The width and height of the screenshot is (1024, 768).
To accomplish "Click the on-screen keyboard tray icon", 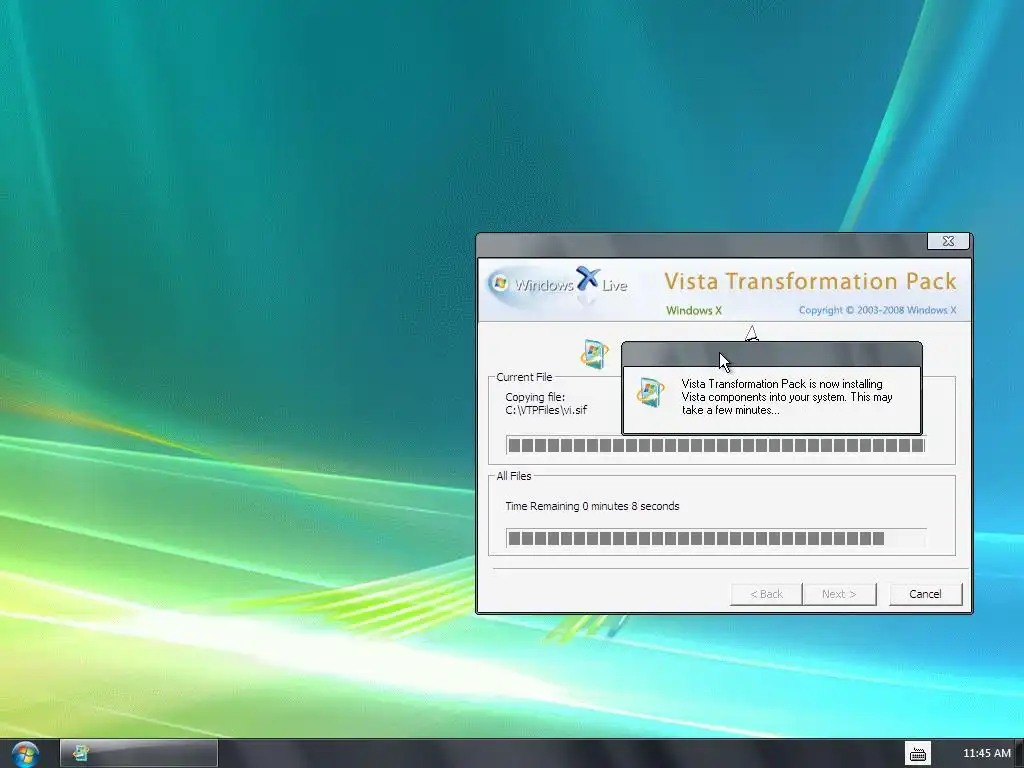I will 918,754.
